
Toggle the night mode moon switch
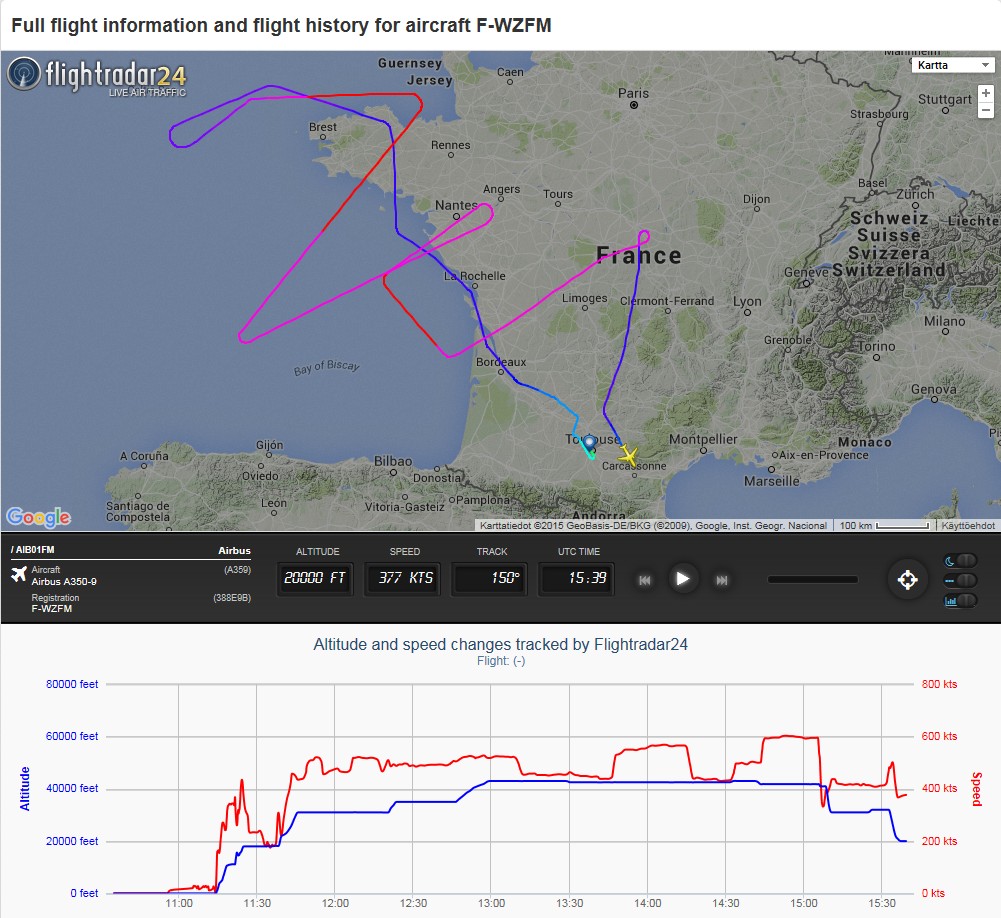tap(960, 560)
